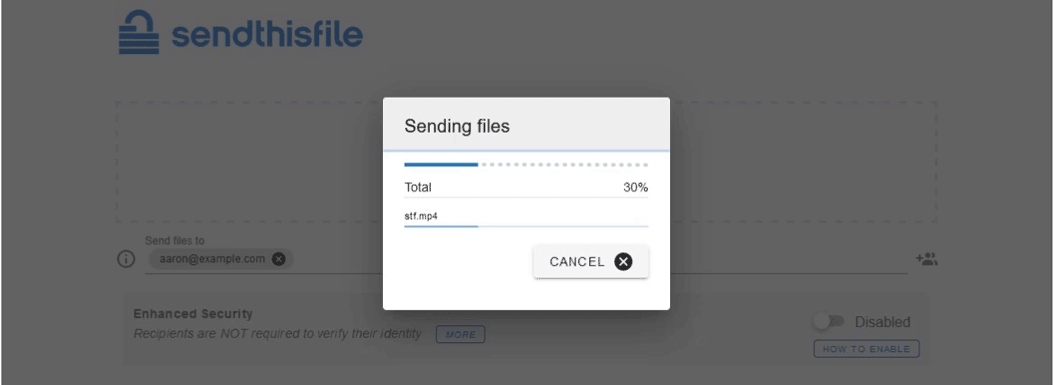
Task: Toggle the Enhanced Security switch
Action: pyautogui.click(x=829, y=322)
